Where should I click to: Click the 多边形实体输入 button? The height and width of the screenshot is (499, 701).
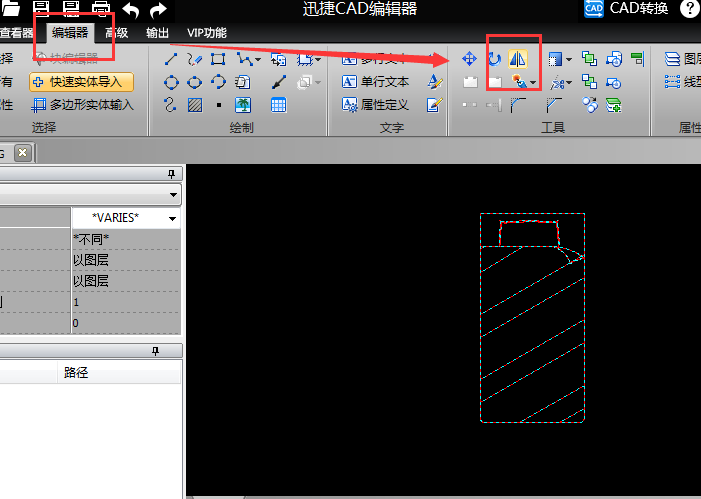tap(82, 105)
